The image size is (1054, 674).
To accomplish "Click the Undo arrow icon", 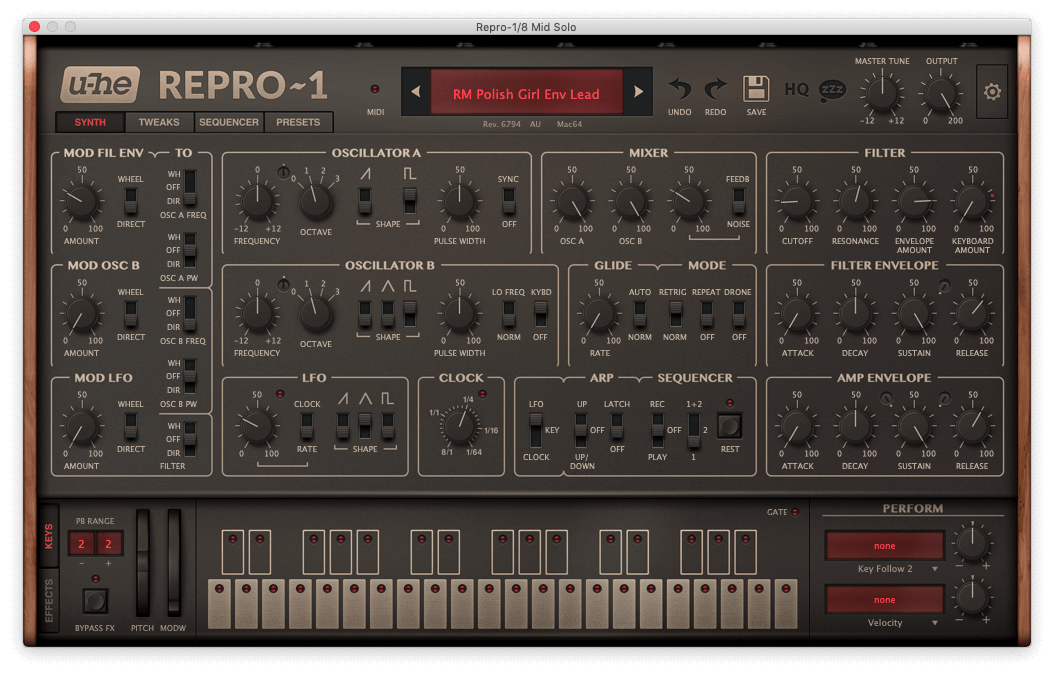I will (x=680, y=89).
